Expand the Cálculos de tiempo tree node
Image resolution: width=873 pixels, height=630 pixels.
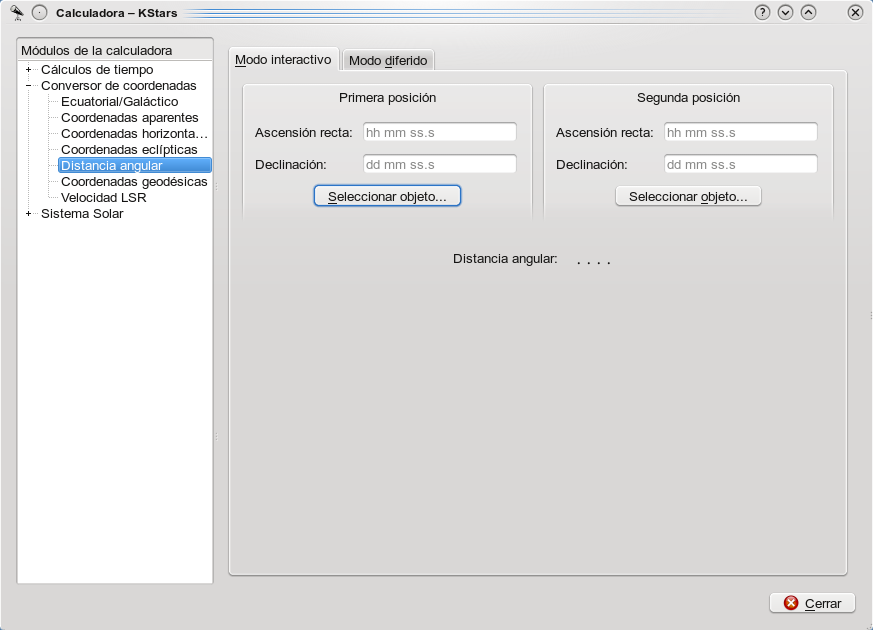coord(29,70)
